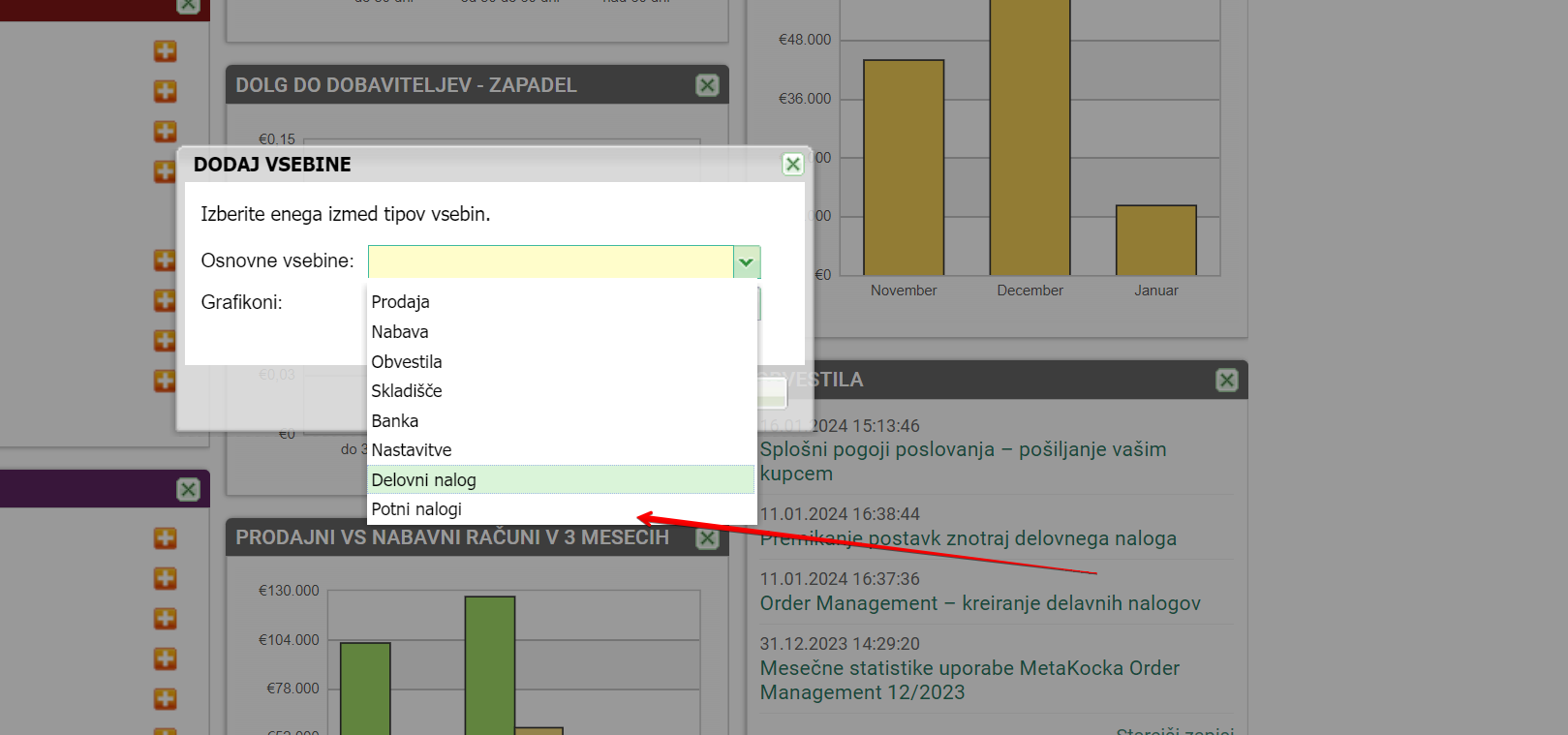Open Mesečne statistike uporabe MetaKocka link
This screenshot has width=1568, height=735.
click(x=969, y=681)
